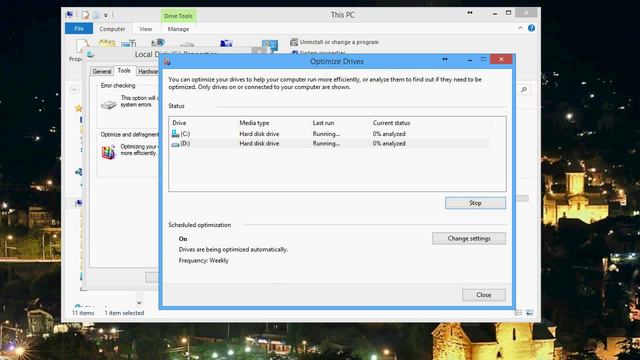Screen dimensions: 640x360
Task: Maximize the This PC window
Action: coord(509,13)
